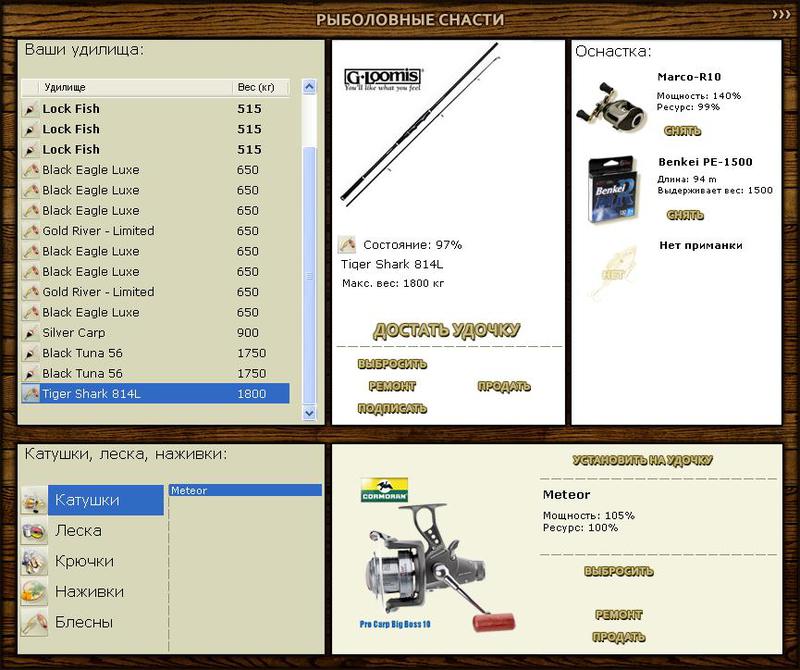Viewport: 800px width, 670px height.
Task: Sort by the Вес (кг) column header
Action: (261, 87)
